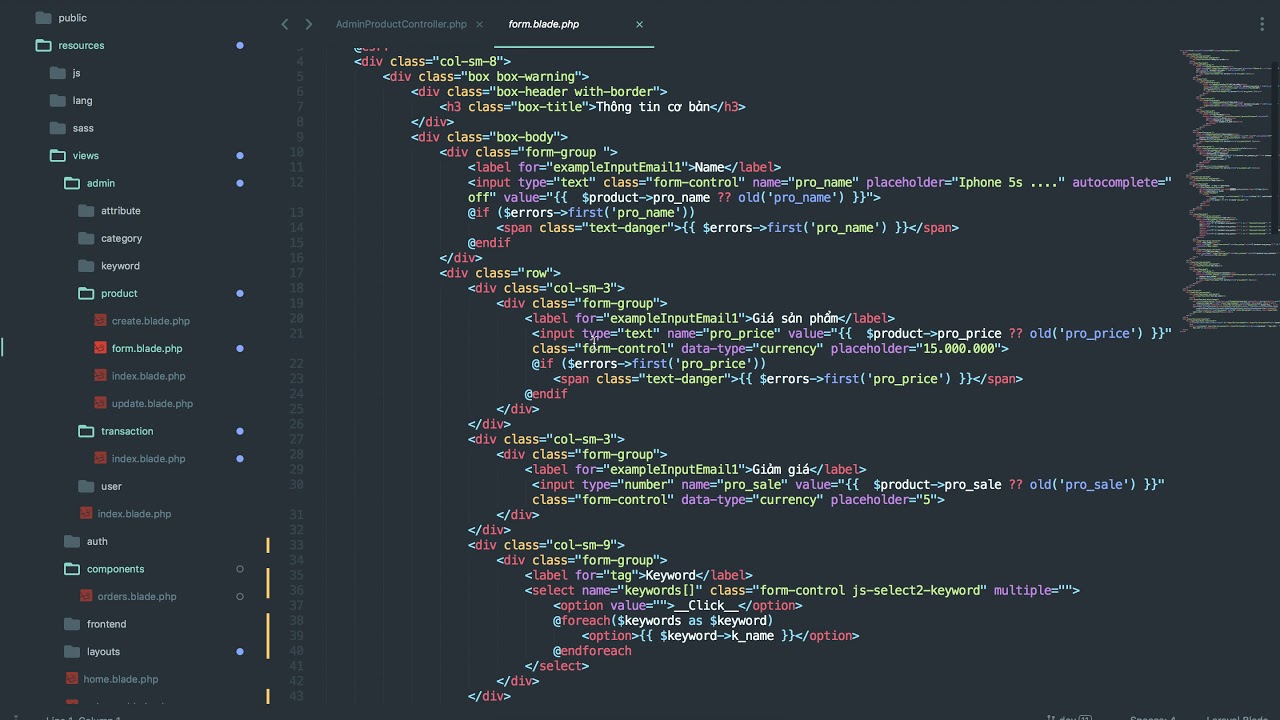
Task: Click the lang folder icon
Action: click(57, 100)
